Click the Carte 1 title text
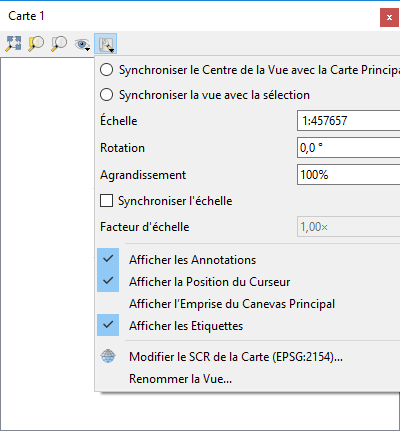This screenshot has height=431, width=400. pos(26,16)
